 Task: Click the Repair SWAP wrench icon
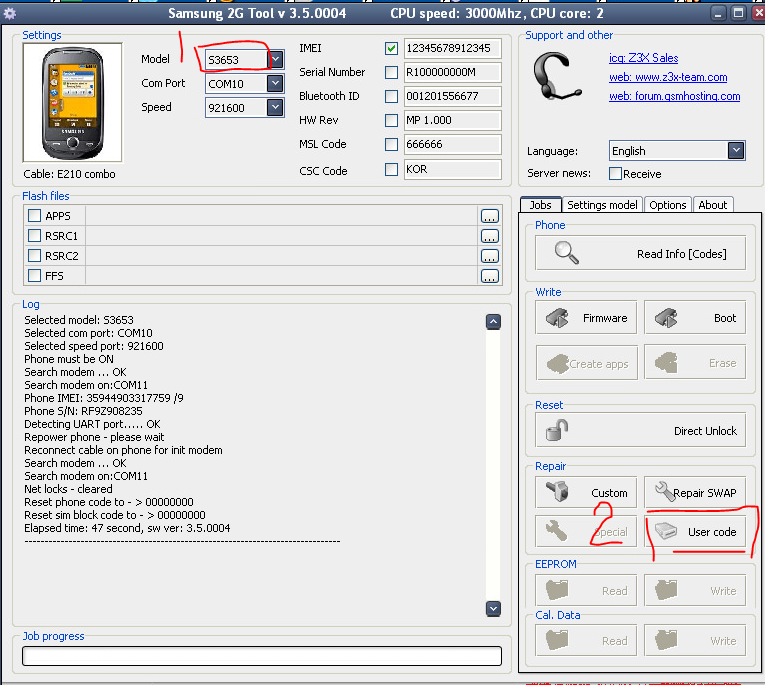coord(665,491)
